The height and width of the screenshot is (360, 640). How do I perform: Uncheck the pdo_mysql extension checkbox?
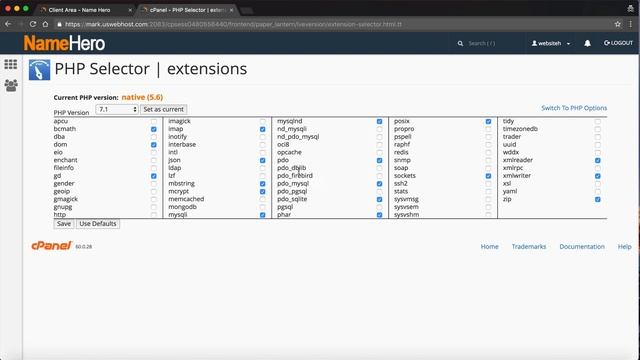[380, 184]
